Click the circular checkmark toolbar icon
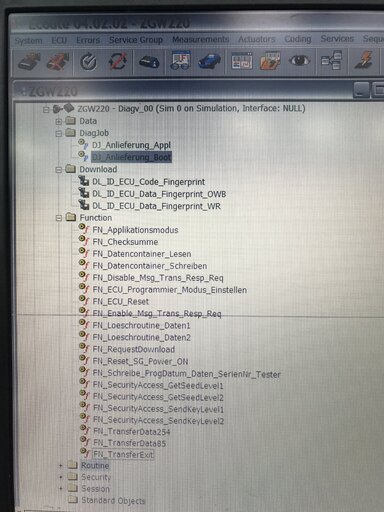 pos(88,62)
